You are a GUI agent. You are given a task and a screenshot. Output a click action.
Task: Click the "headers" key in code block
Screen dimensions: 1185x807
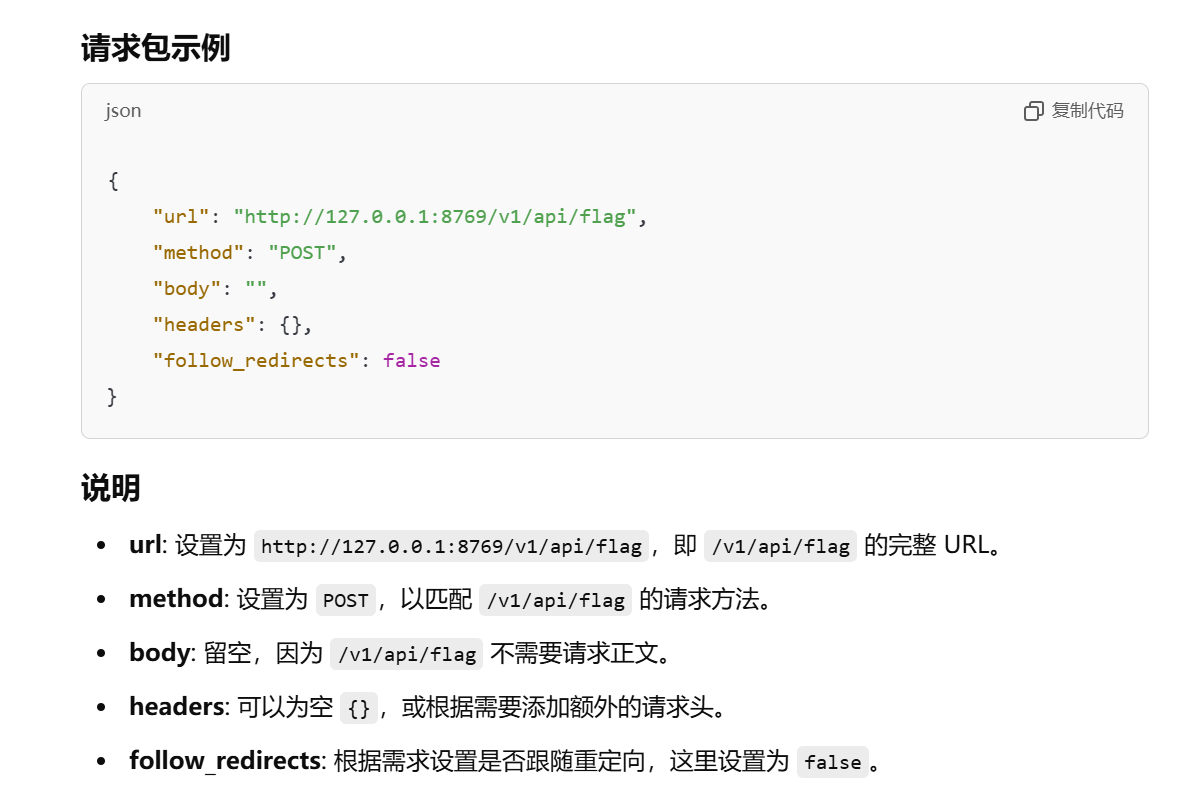coord(204,325)
